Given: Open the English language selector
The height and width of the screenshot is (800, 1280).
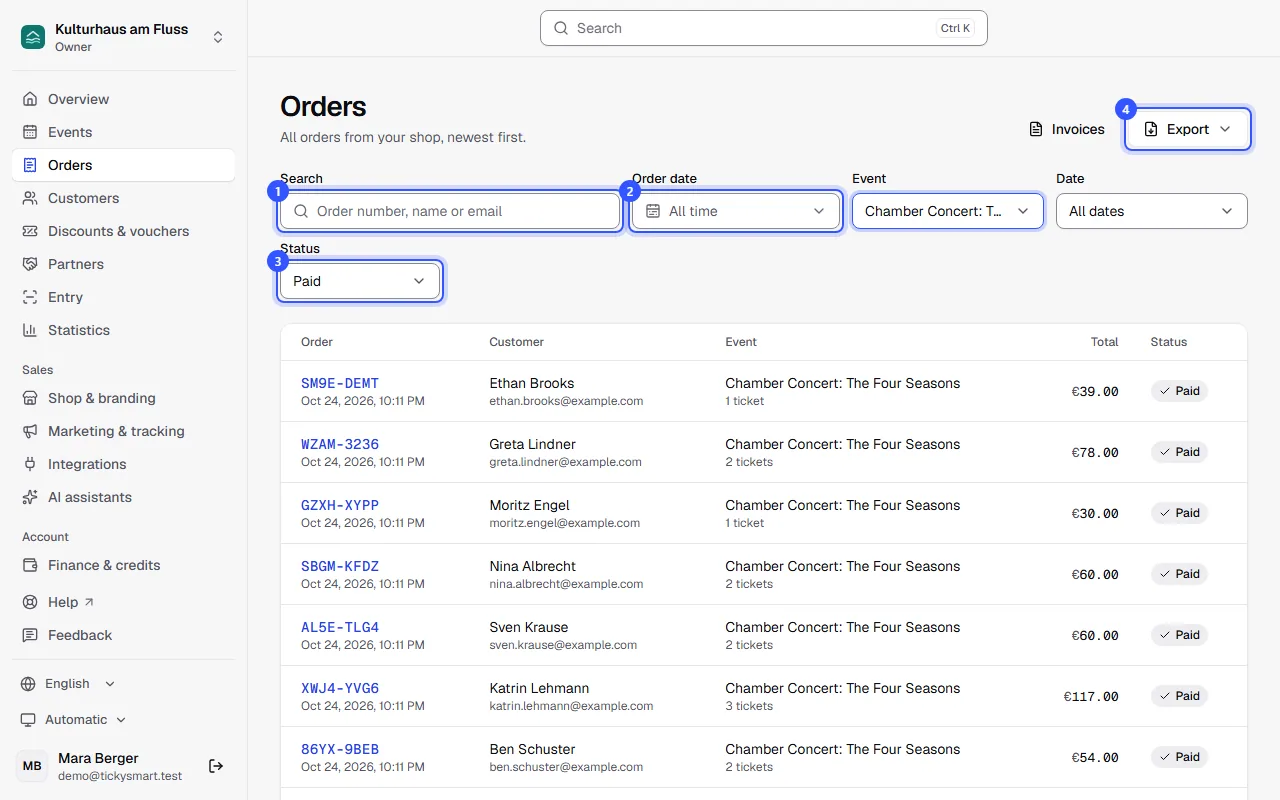Looking at the screenshot, I should [x=68, y=684].
